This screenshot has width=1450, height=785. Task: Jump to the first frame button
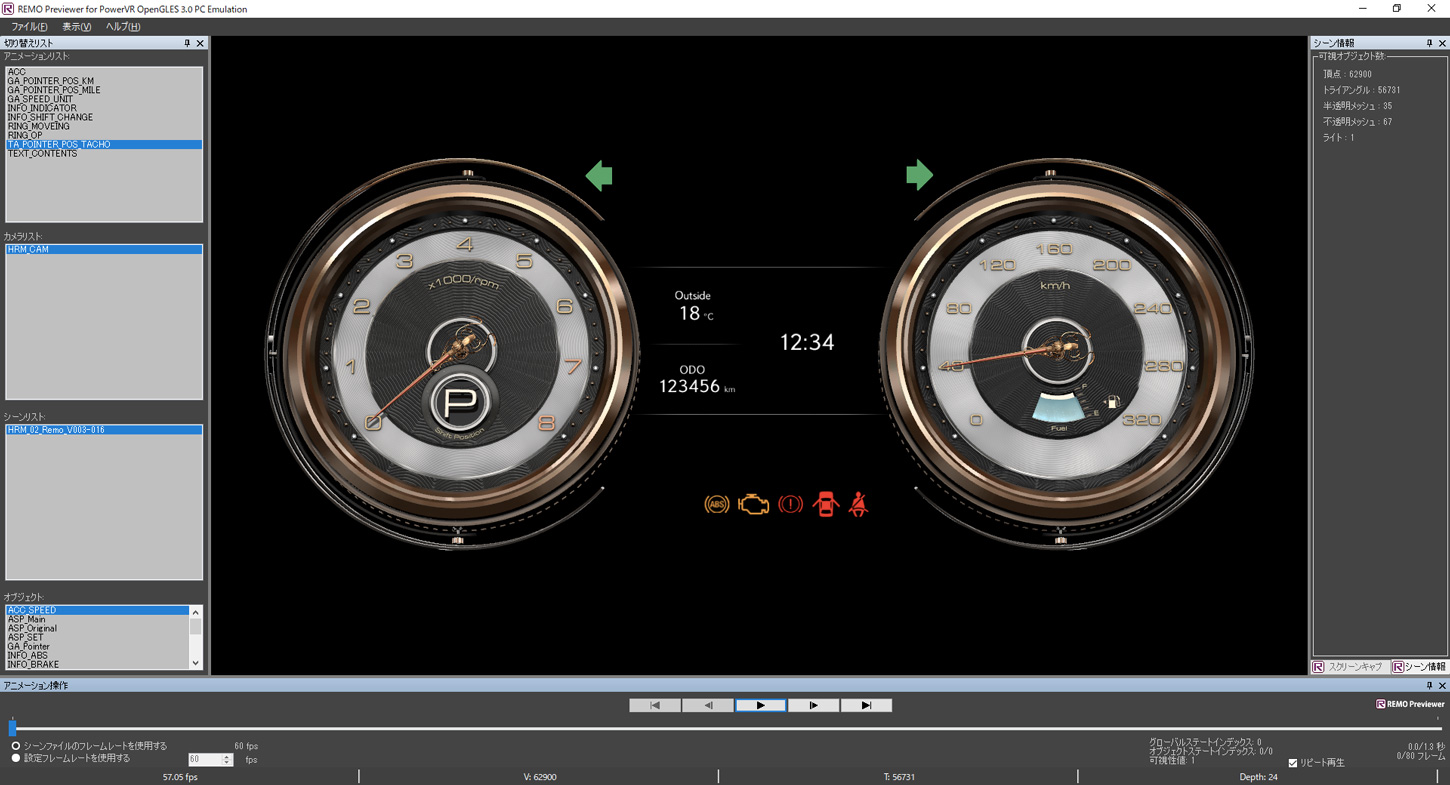(x=655, y=705)
